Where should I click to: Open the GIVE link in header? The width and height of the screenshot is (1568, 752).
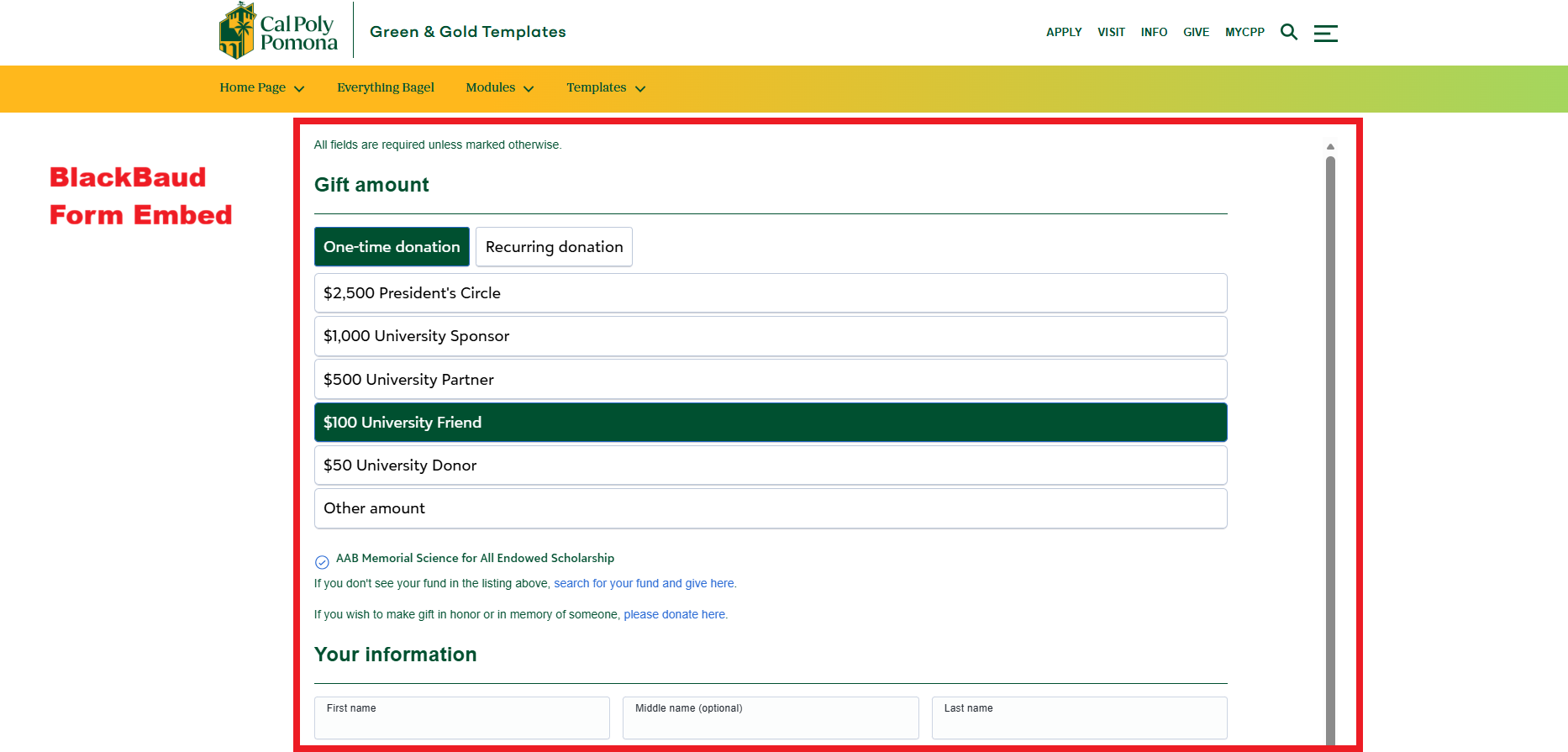(x=1196, y=32)
